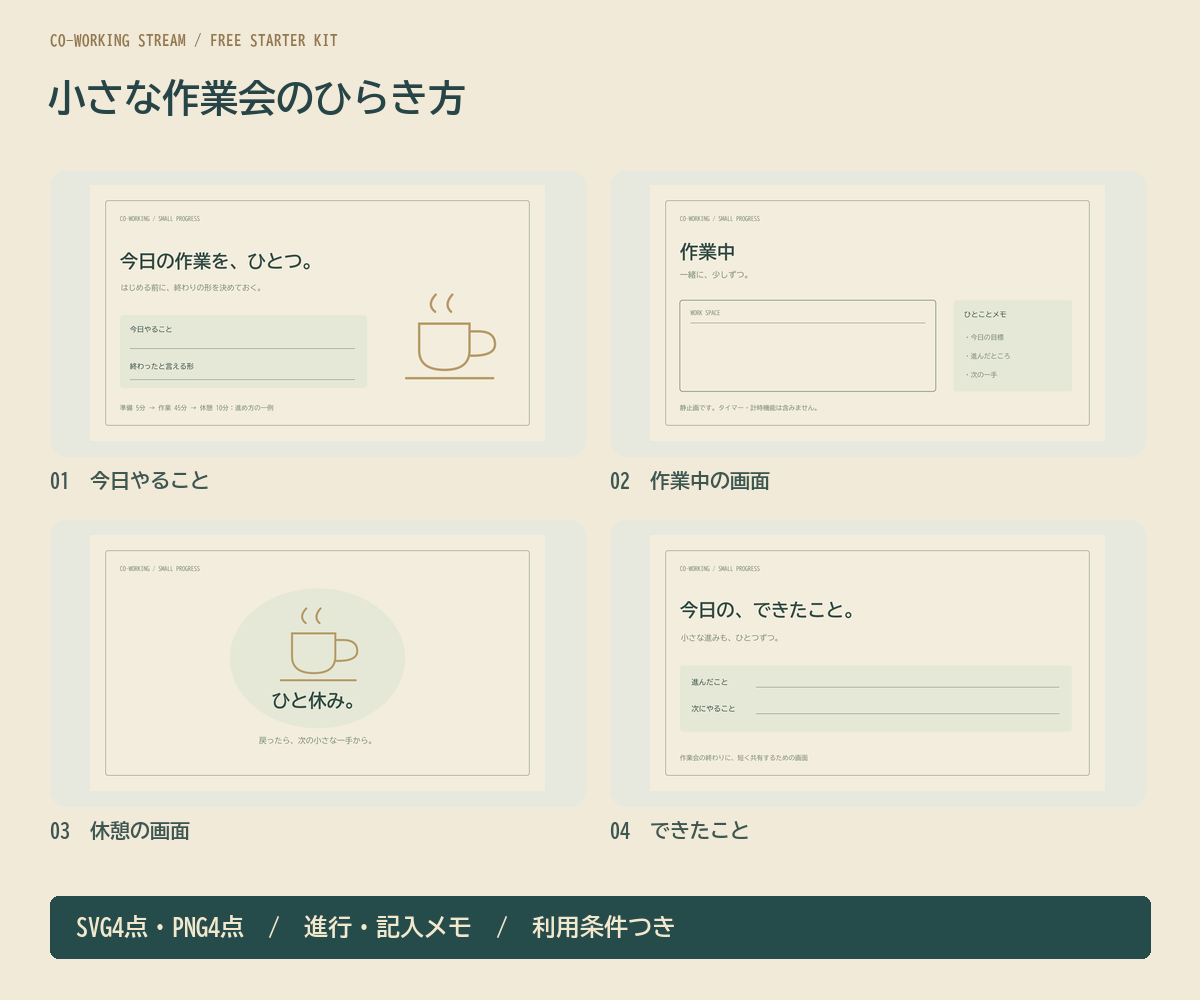
Task: Click the large slide heading 作業中
Action: point(708,252)
